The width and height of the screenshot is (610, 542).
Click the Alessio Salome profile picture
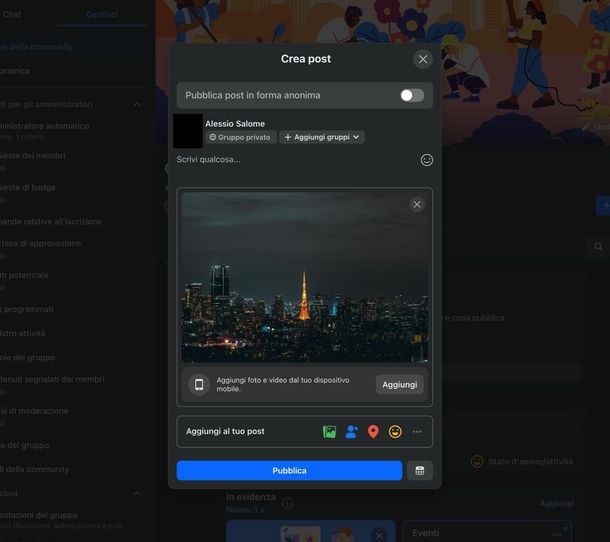click(188, 131)
